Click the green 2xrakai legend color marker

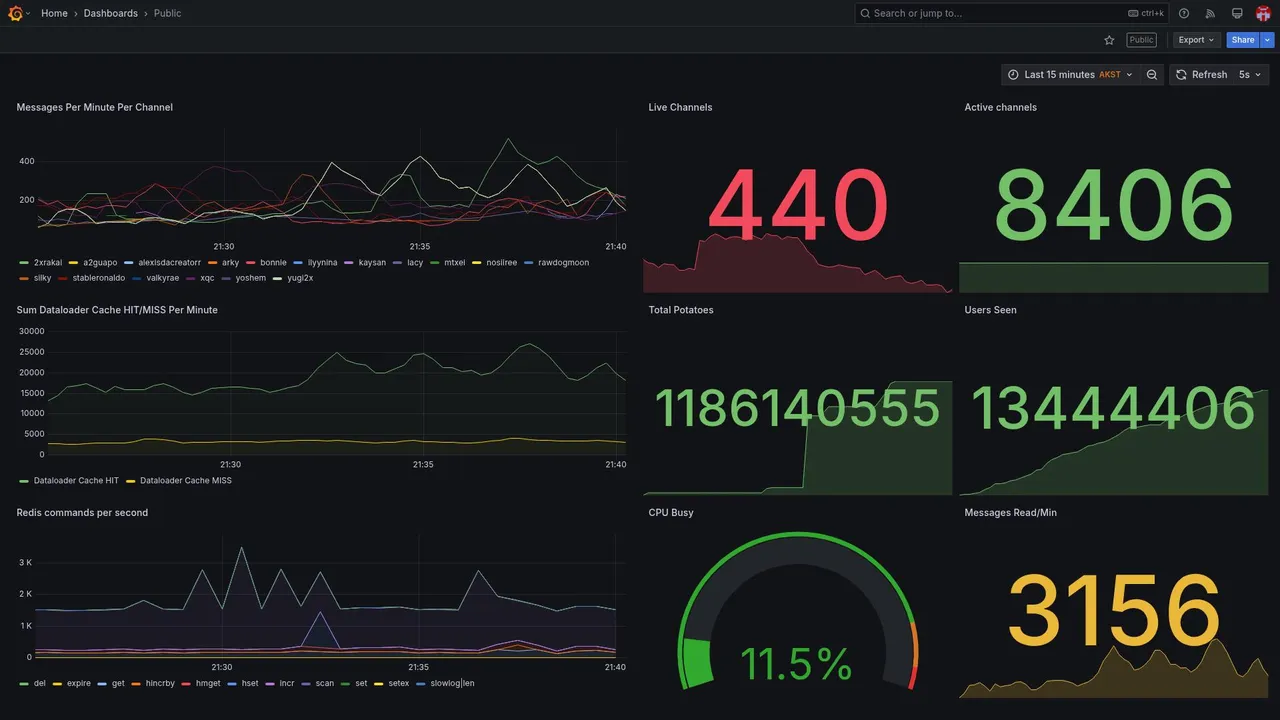coord(24,263)
